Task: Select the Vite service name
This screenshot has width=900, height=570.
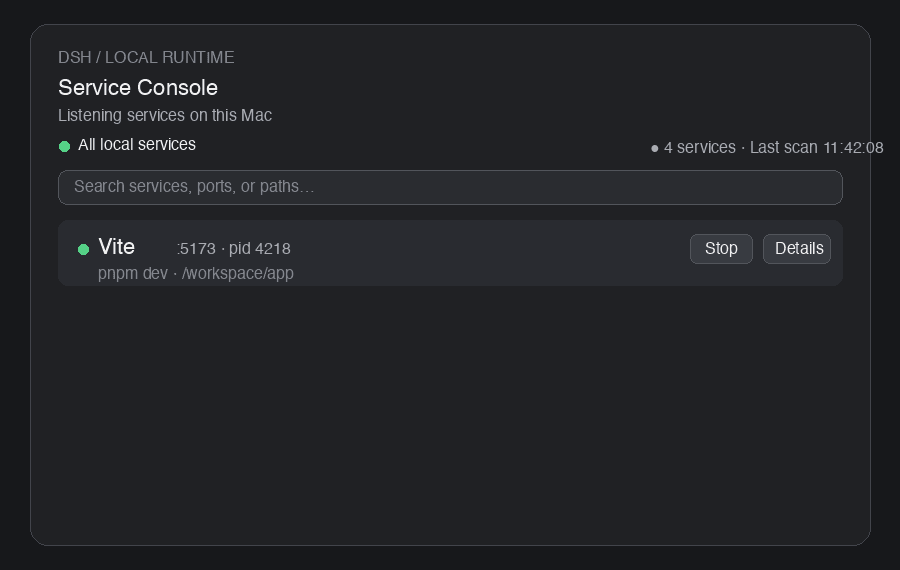Action: (117, 247)
